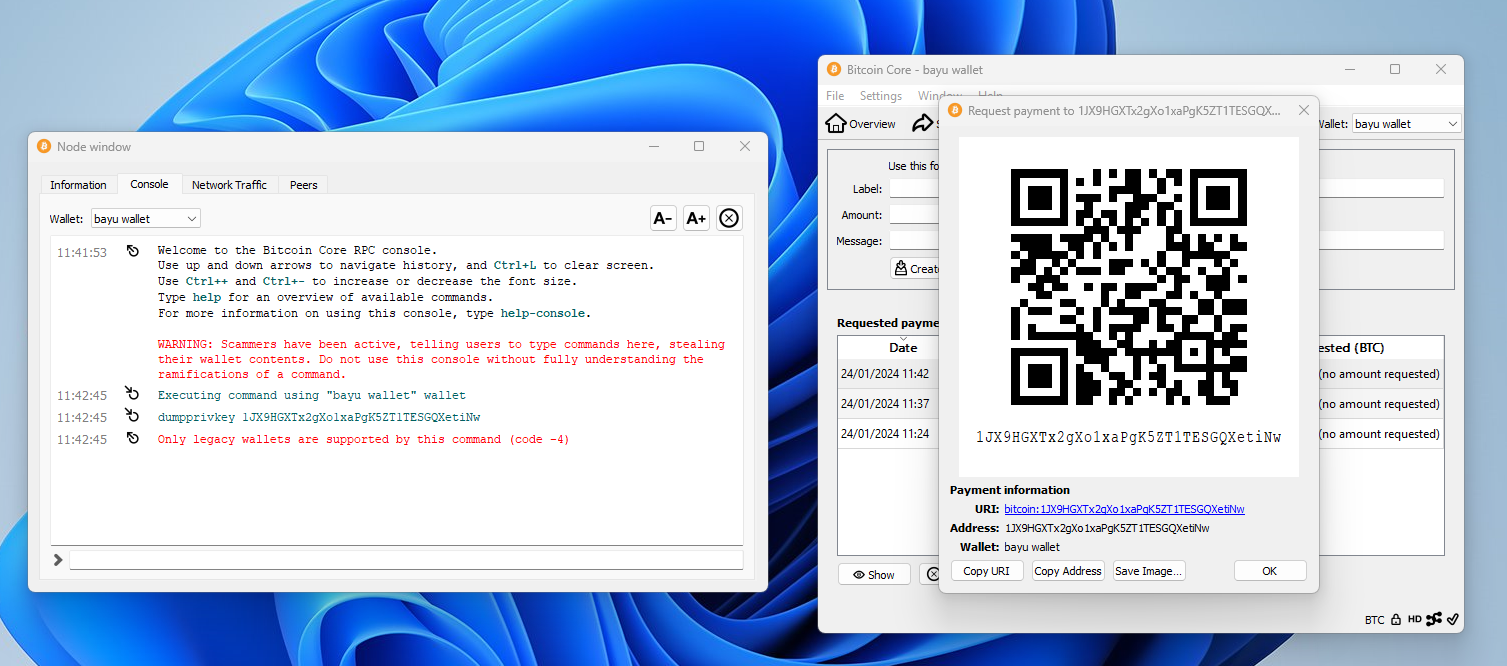Open the bitcoin: URI link
Viewport: 1507px width, 666px height.
(1124, 509)
